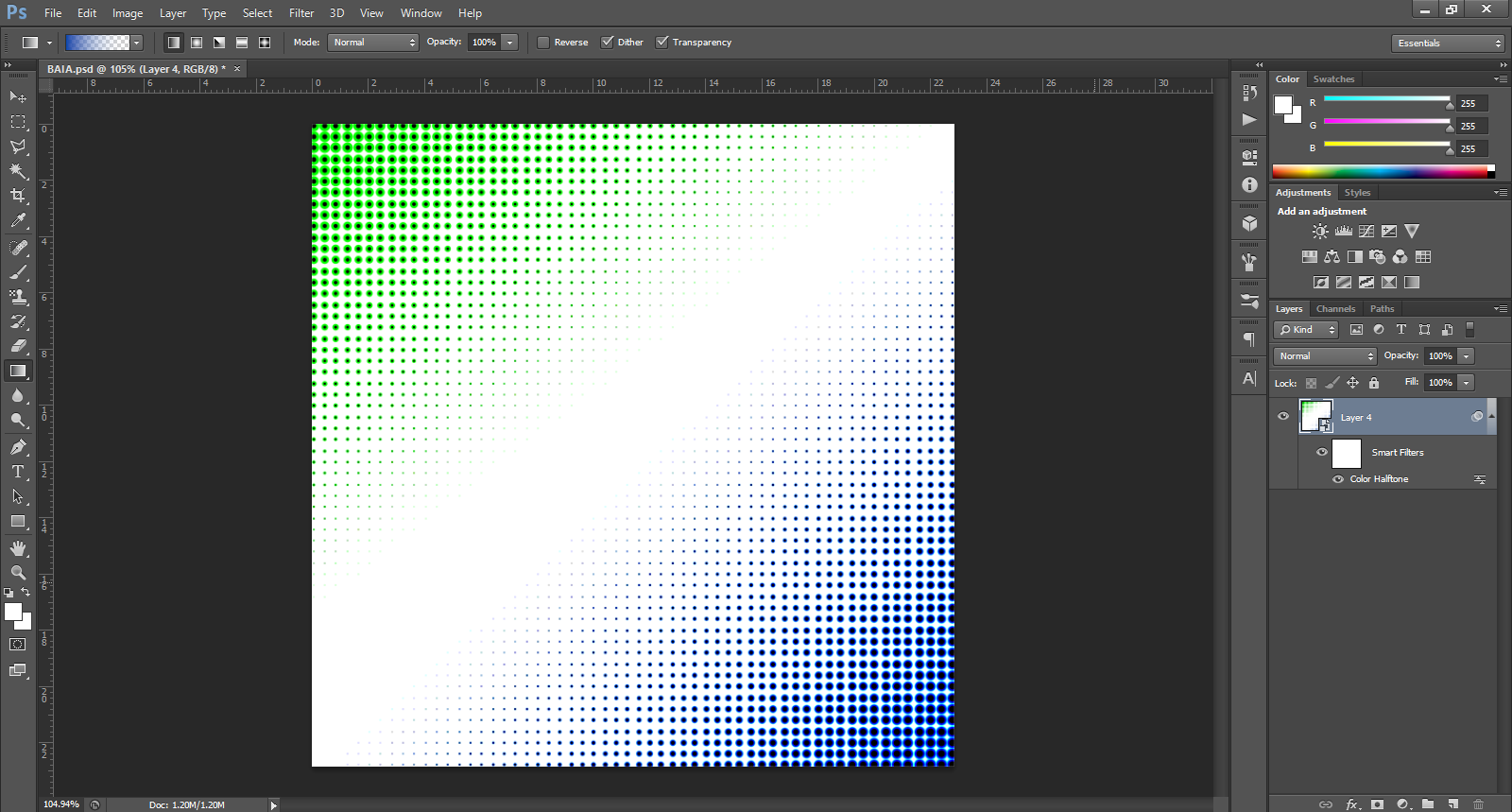The height and width of the screenshot is (812, 1512).
Task: Select the Path Selection tool
Action: 18,496
